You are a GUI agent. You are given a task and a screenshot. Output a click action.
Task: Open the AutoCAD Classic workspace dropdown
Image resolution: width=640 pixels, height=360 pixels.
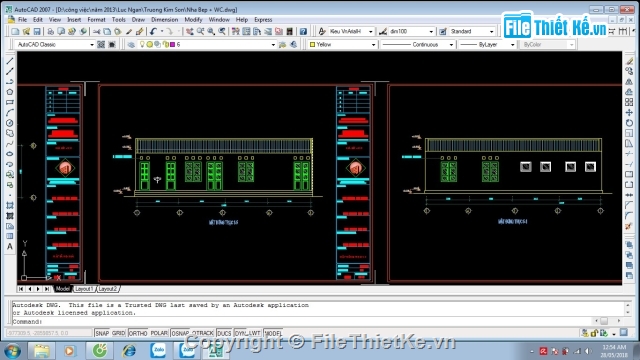(55, 44)
